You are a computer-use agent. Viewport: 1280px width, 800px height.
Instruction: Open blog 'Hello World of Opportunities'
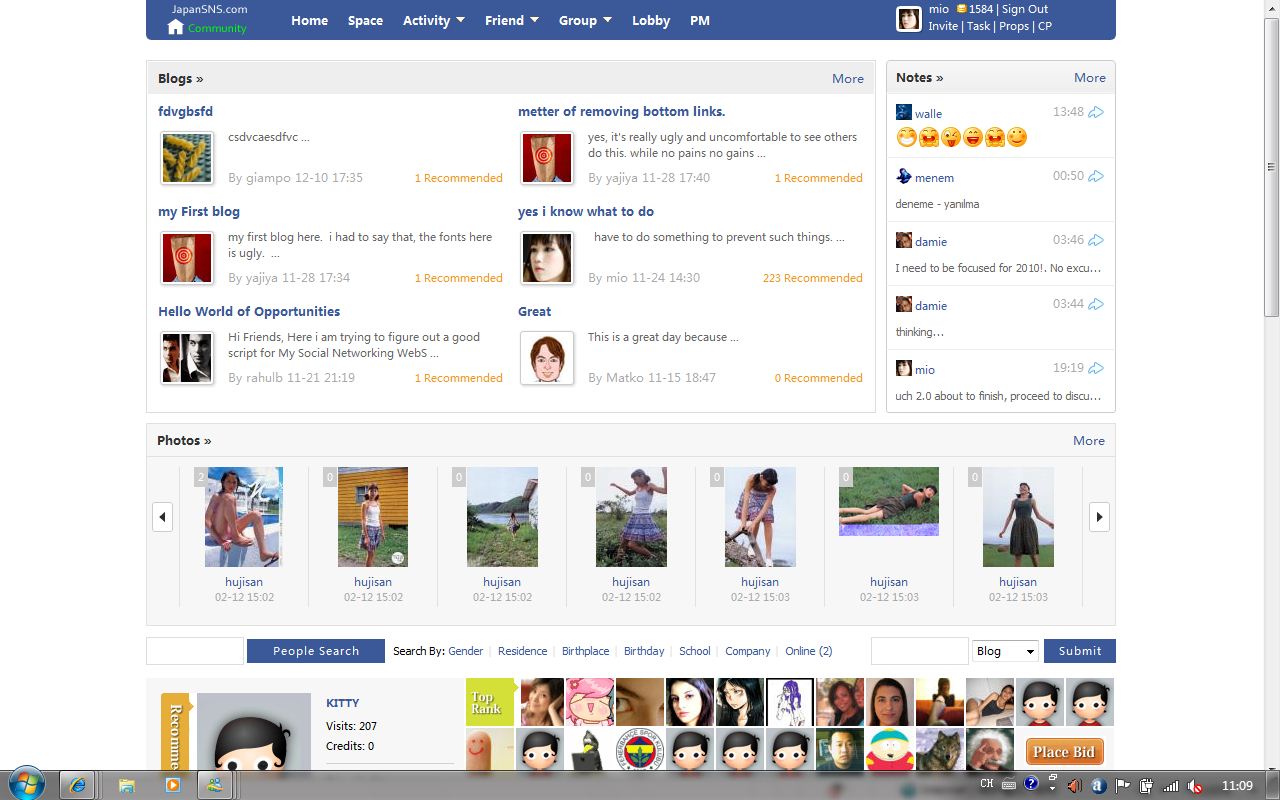tap(249, 311)
